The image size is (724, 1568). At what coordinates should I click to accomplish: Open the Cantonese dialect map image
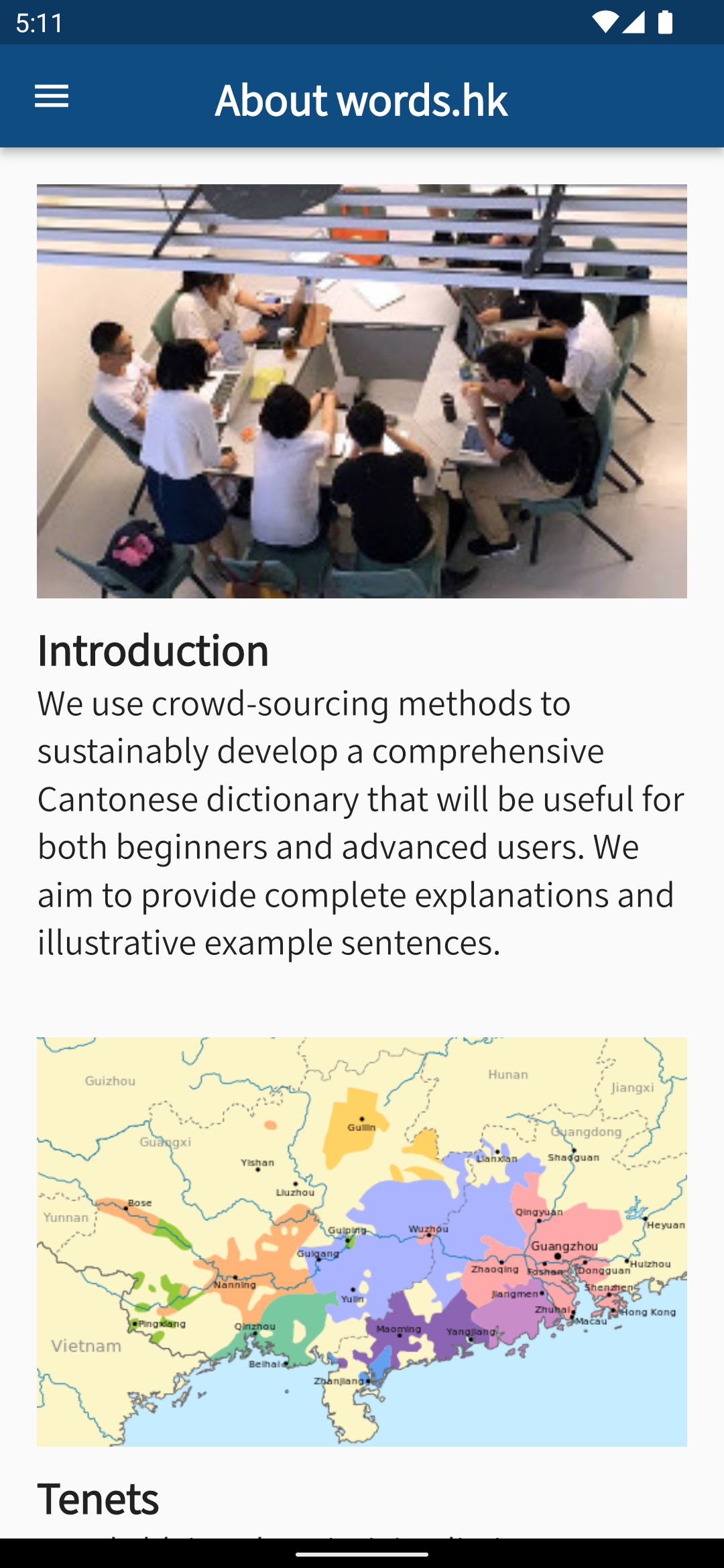point(362,1241)
